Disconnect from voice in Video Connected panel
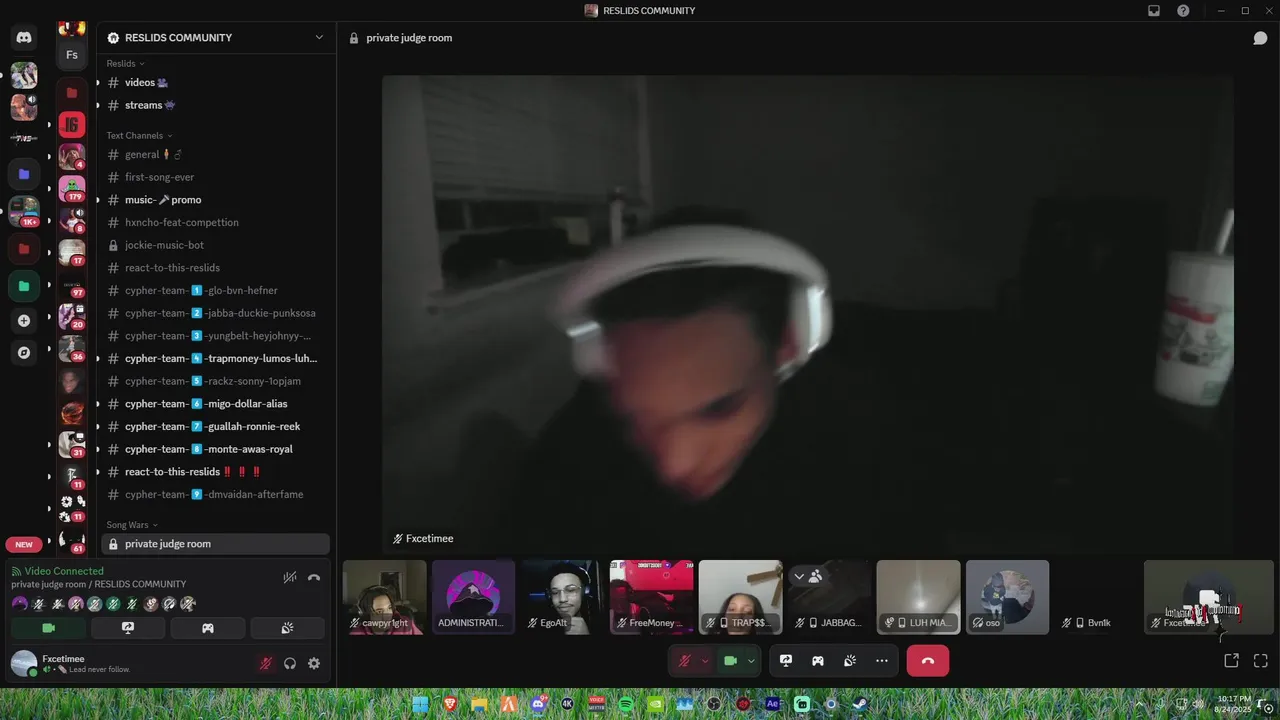The image size is (1280, 720). pyautogui.click(x=314, y=577)
